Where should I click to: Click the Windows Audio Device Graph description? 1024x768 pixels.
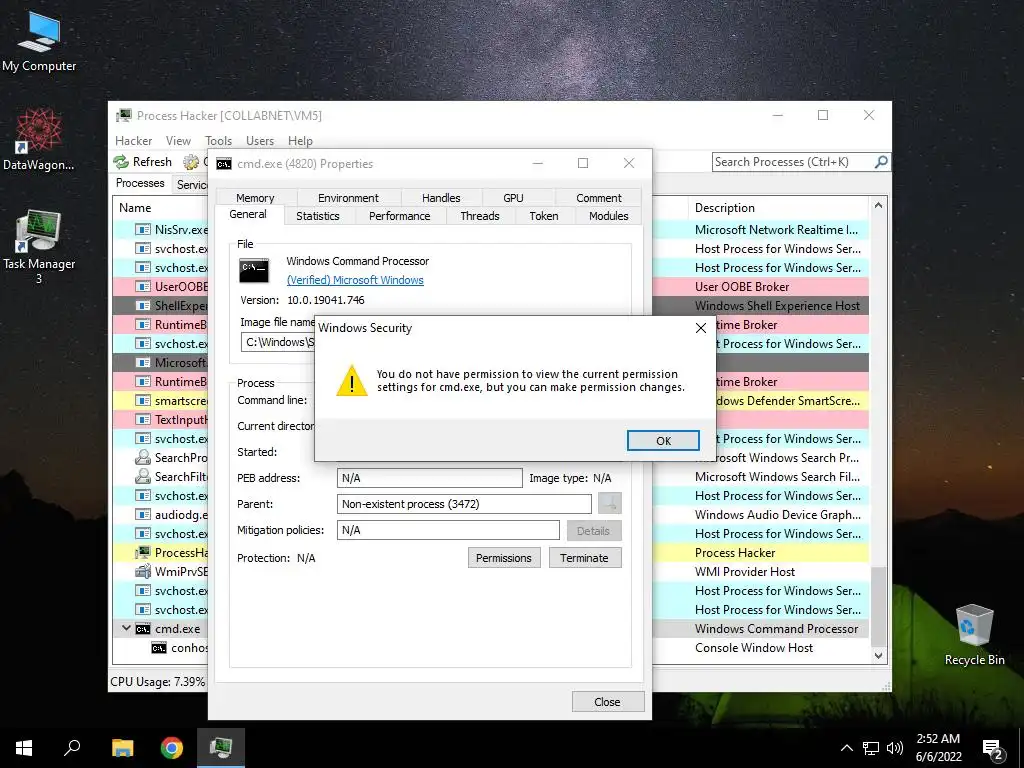click(777, 515)
